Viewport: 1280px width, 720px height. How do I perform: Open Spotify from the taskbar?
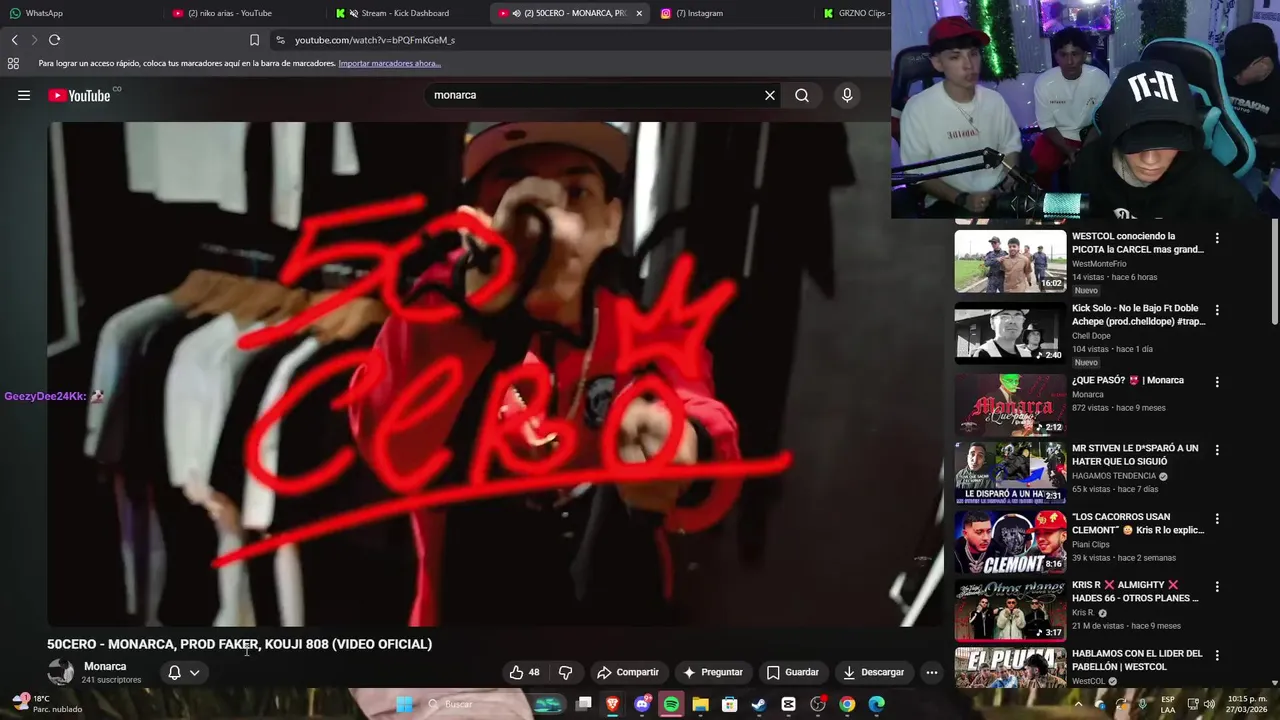click(x=671, y=704)
